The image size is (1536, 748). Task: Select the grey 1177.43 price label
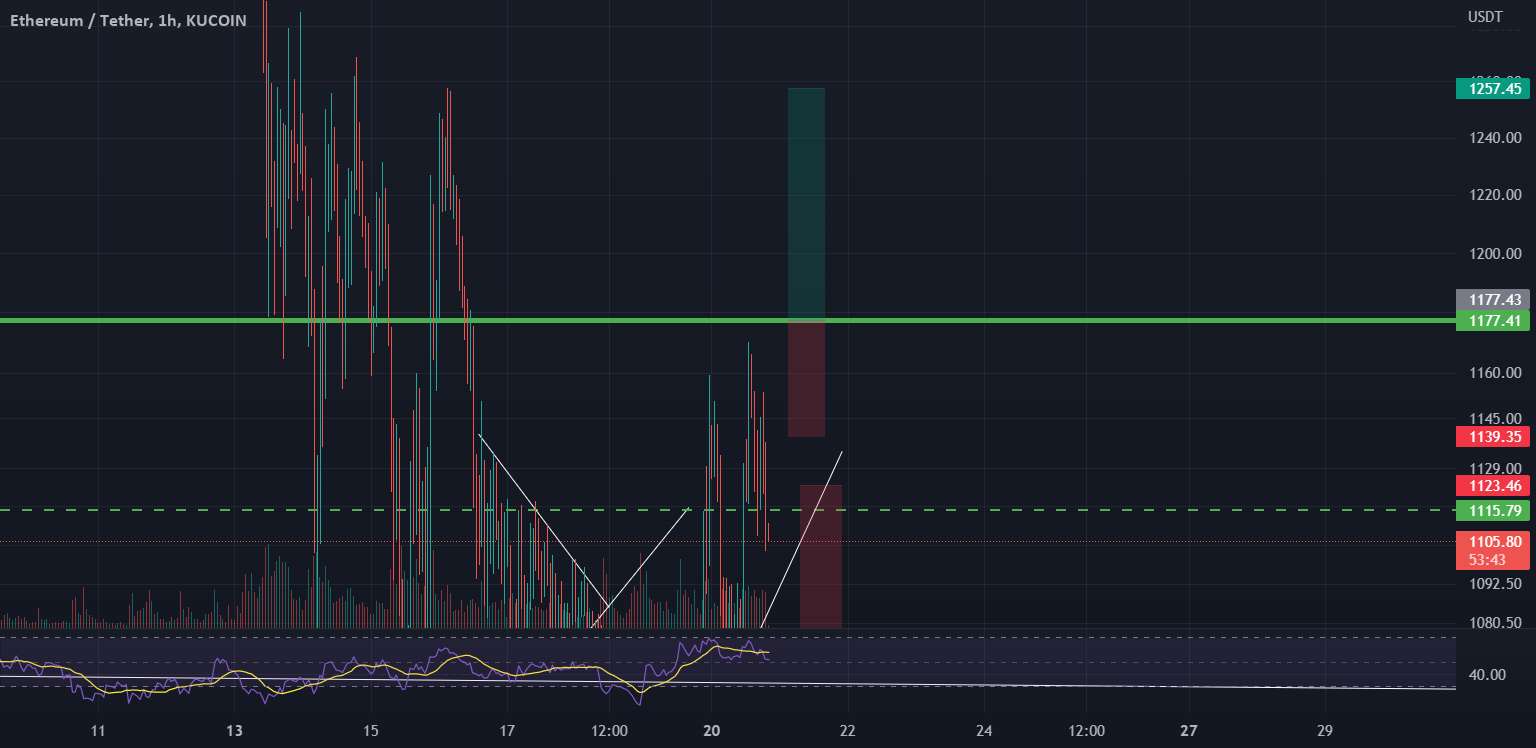pos(1493,299)
